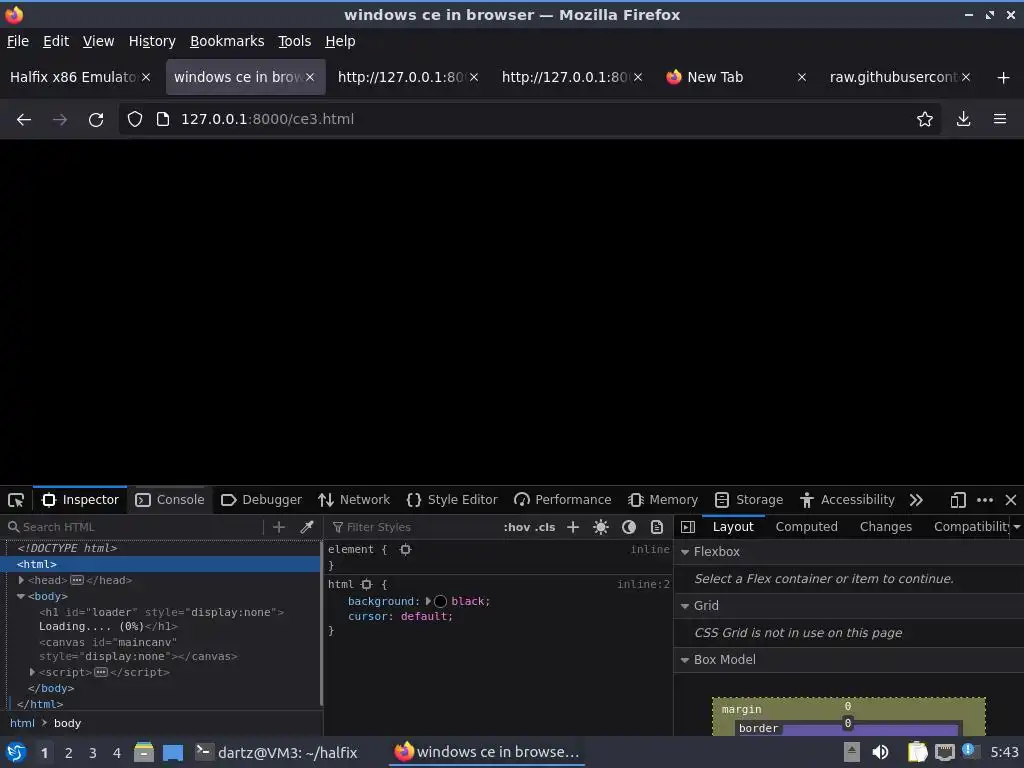Image resolution: width=1024 pixels, height=768 pixels.
Task: Open the Network tab
Action: click(x=354, y=500)
